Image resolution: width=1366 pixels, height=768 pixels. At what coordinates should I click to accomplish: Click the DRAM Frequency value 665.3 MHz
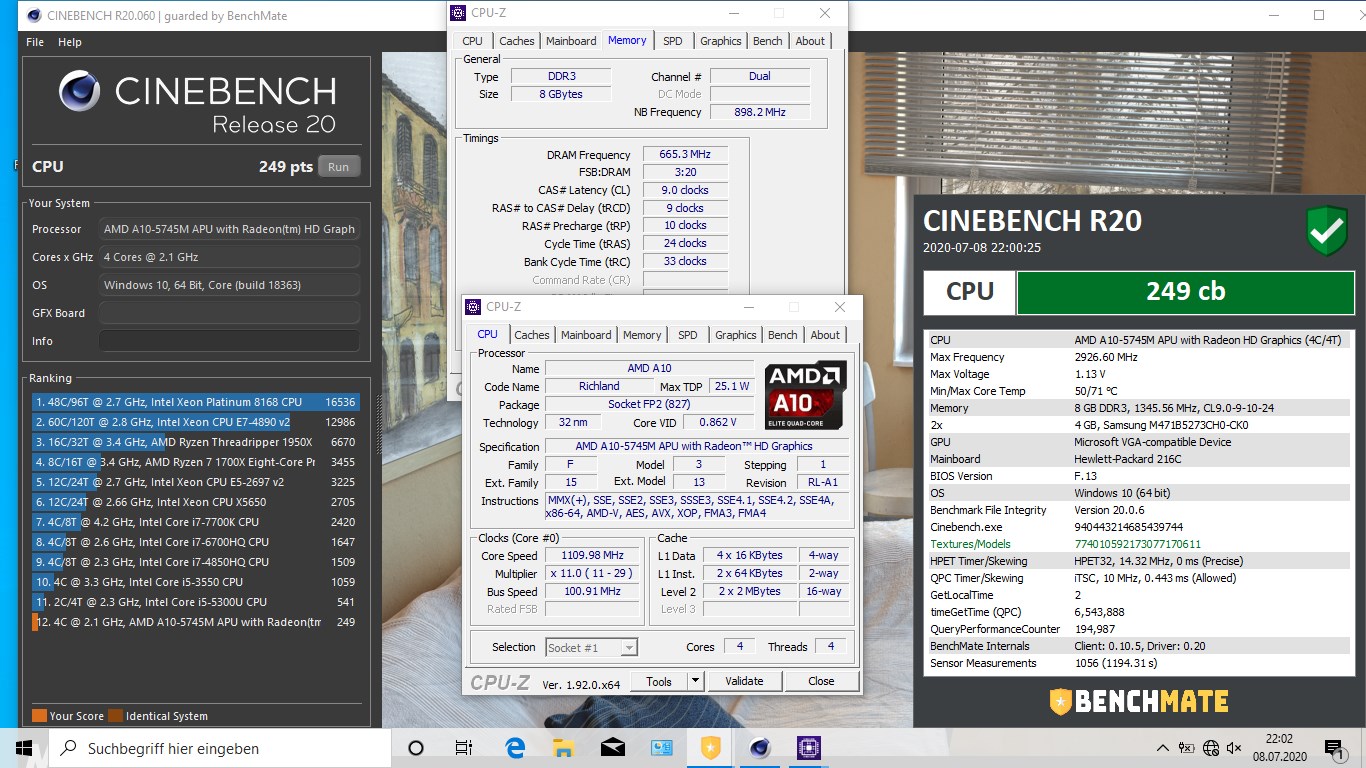click(x=685, y=155)
